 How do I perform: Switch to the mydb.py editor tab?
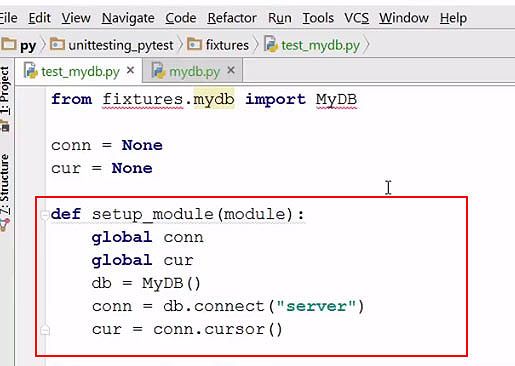pyautogui.click(x=194, y=71)
